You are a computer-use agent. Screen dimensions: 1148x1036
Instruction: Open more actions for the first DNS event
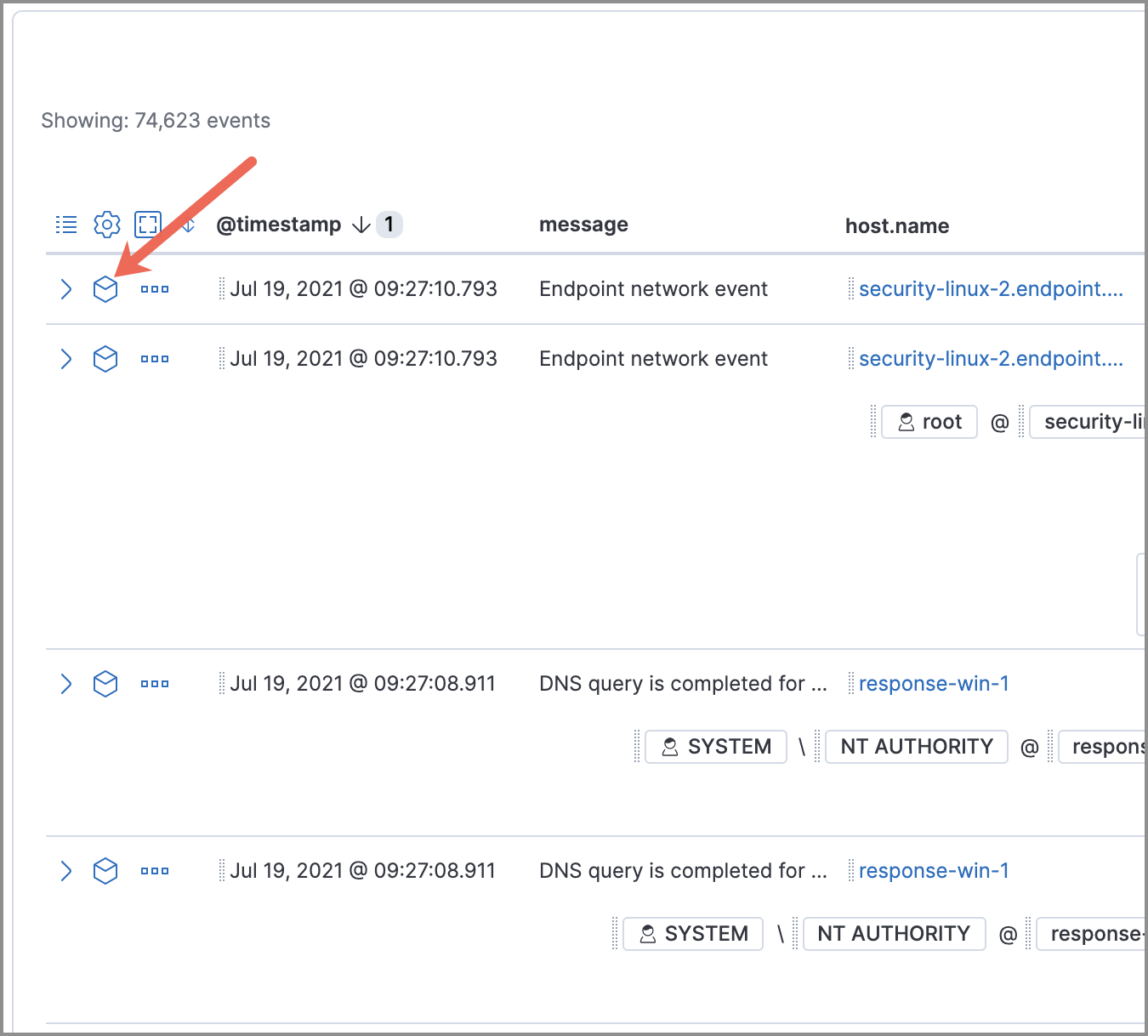coord(155,683)
